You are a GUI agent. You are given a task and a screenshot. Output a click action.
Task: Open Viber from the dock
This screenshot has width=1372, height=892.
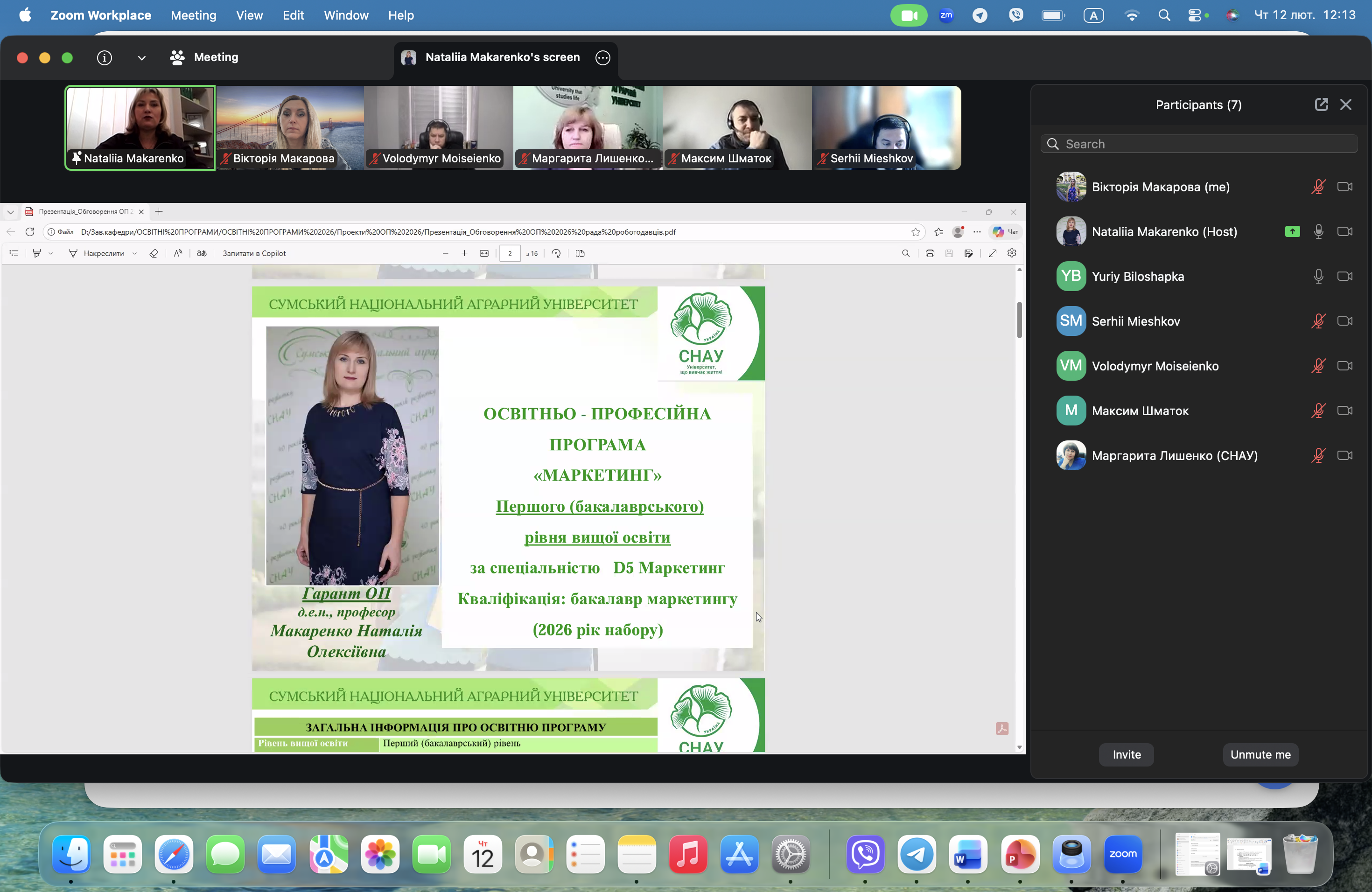tap(865, 853)
